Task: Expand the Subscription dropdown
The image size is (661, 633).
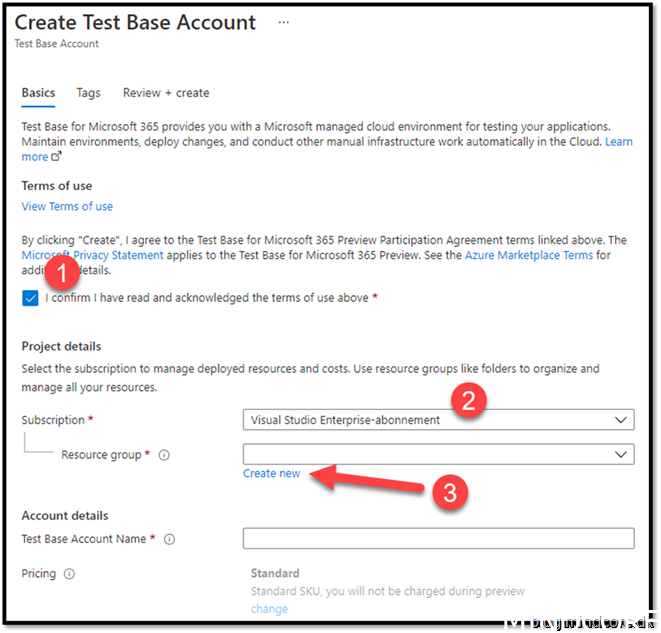Action: click(x=438, y=420)
